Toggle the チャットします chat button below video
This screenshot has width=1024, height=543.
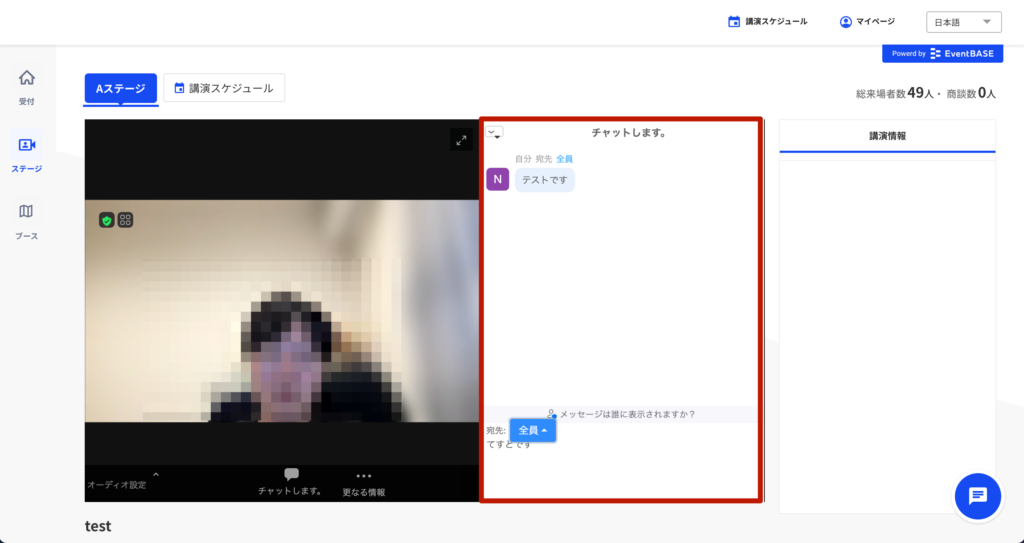(291, 482)
